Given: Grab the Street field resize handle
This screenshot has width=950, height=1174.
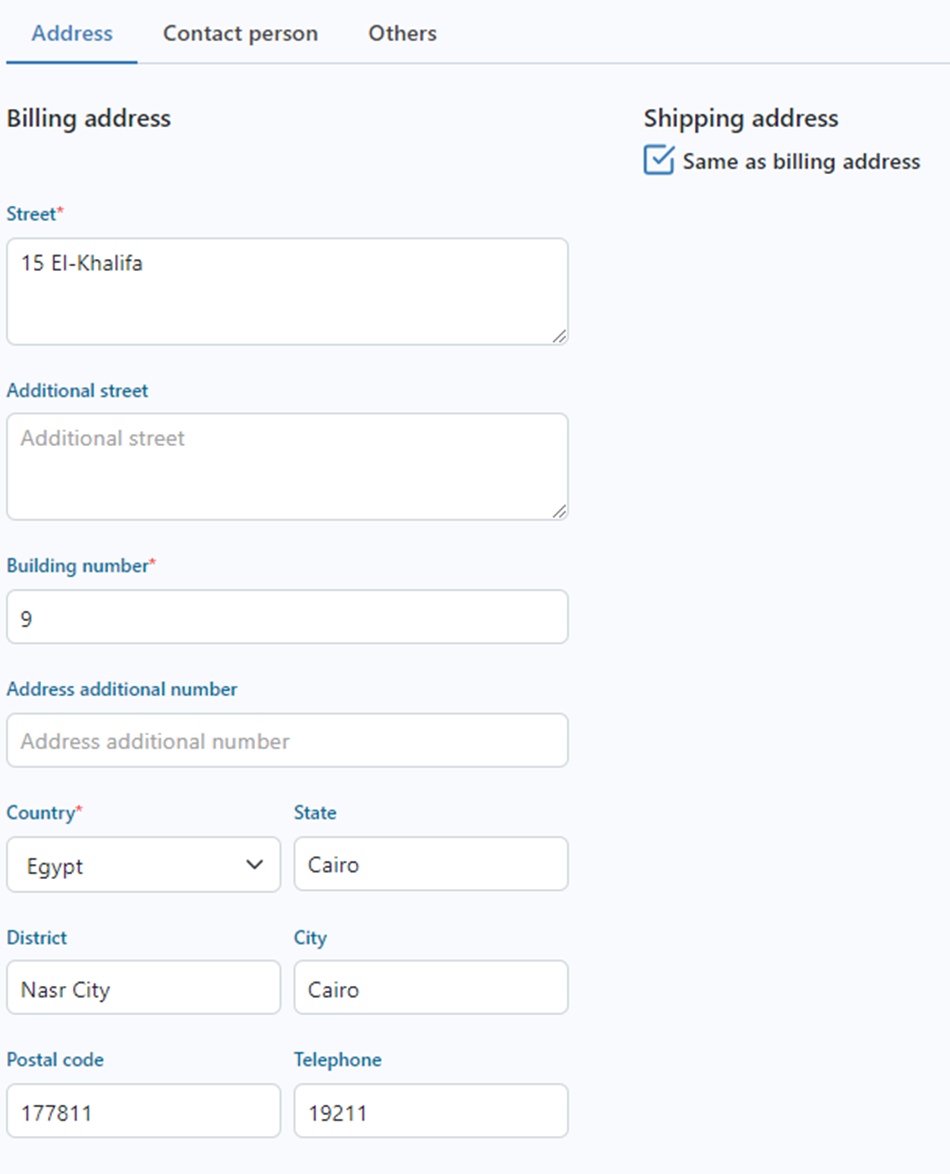Looking at the screenshot, I should pos(559,336).
